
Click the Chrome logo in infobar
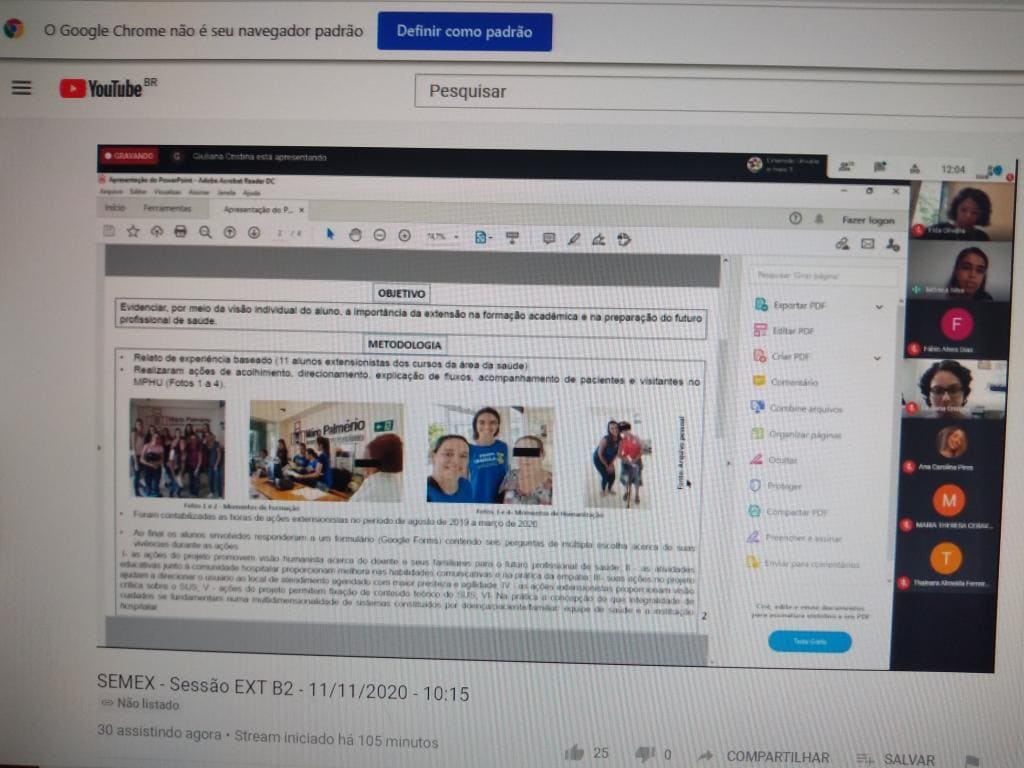point(14,29)
